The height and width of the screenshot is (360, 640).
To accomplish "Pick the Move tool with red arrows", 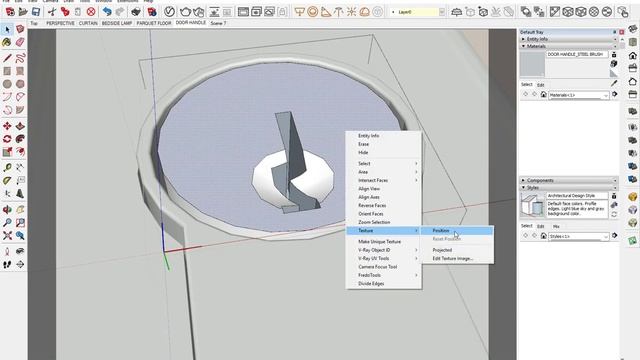I will click(7, 126).
